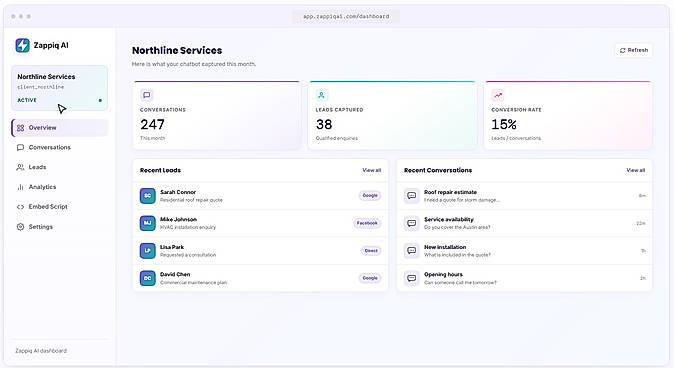
Task: Click the Embed Script code brackets icon
Action: point(20,207)
